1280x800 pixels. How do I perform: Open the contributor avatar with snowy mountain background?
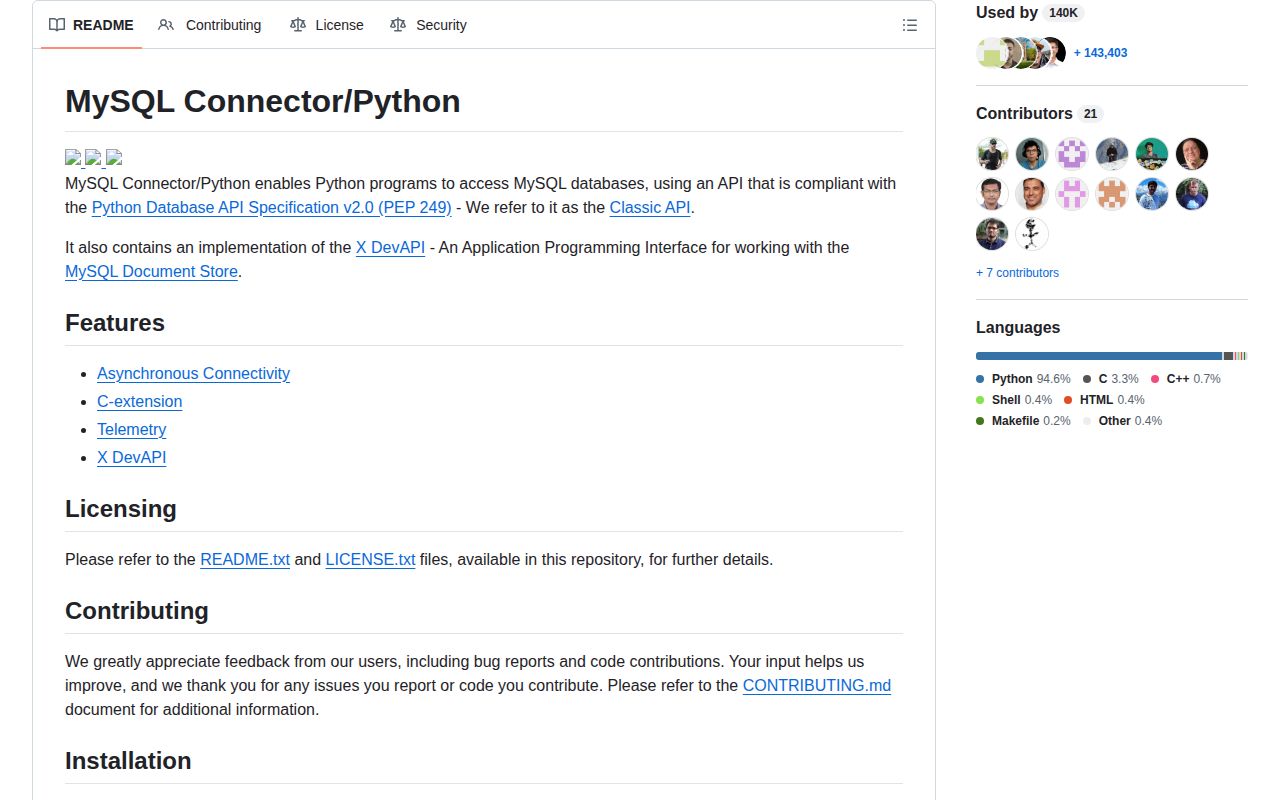(1112, 154)
